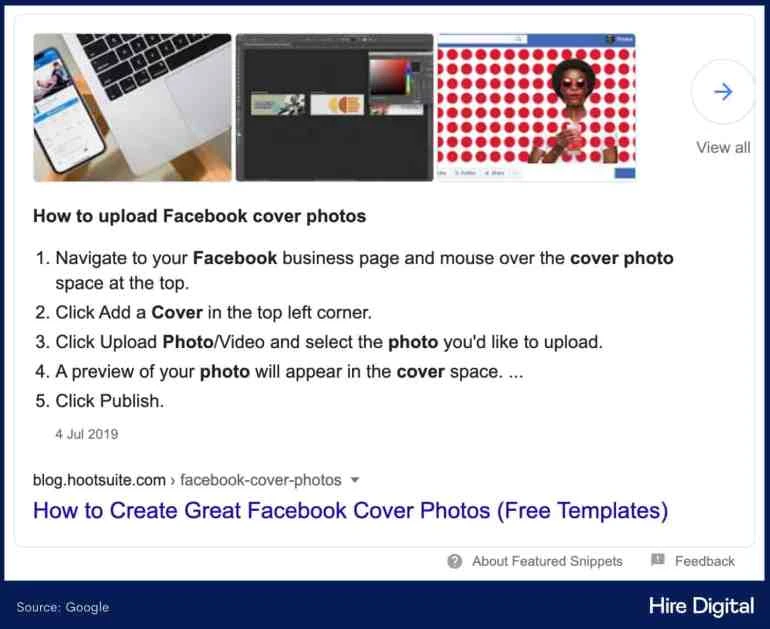
Task: Click the right arrow to view all images
Action: pos(723,92)
